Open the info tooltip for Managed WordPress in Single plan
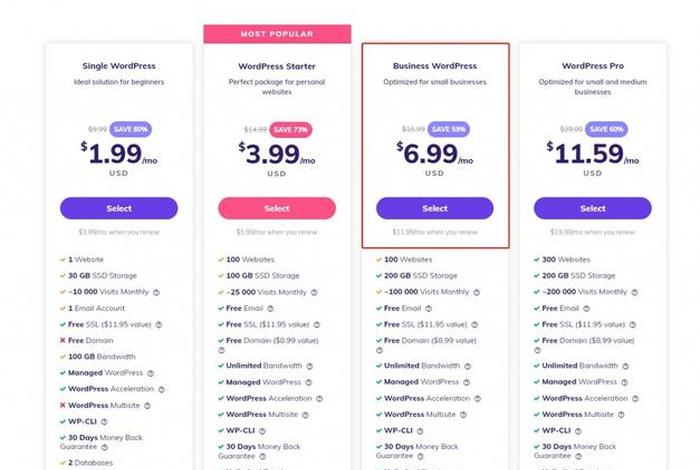Viewport: 700px width, 470px height. coord(151,373)
